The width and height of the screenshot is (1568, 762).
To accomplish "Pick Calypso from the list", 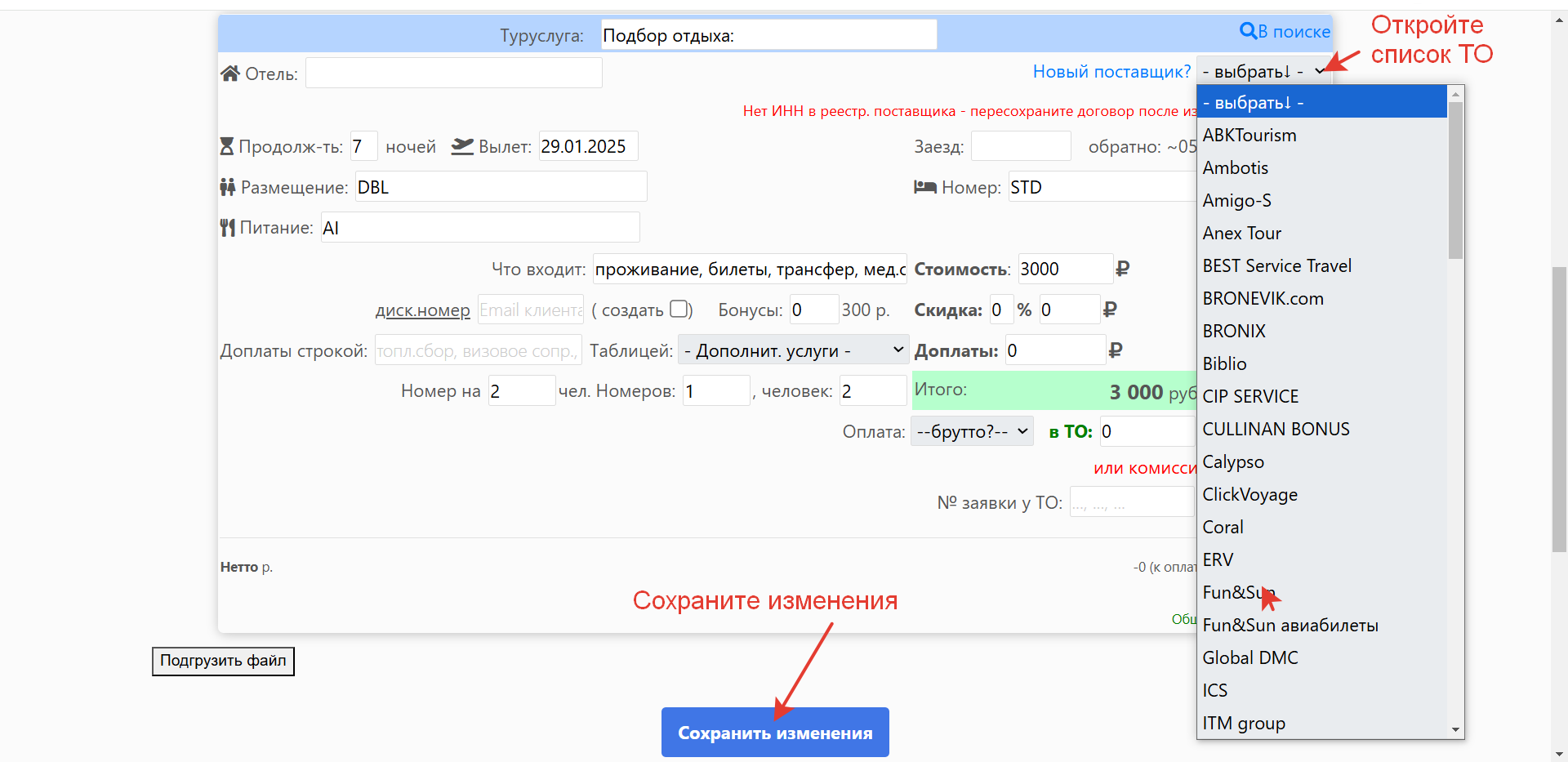I will (x=1321, y=461).
